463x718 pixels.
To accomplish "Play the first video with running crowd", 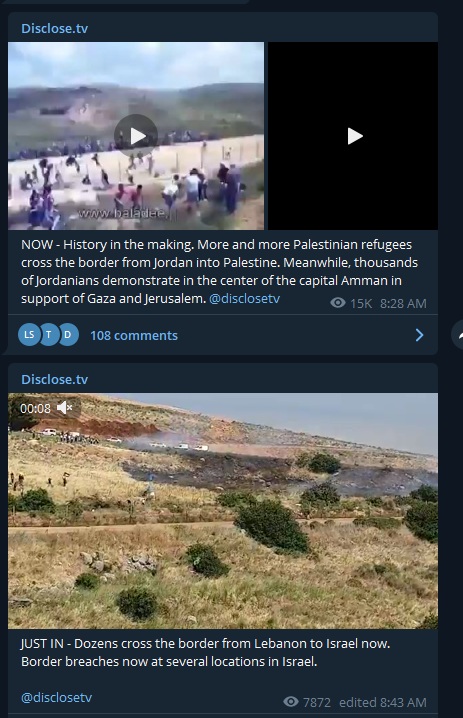I will click(x=136, y=136).
